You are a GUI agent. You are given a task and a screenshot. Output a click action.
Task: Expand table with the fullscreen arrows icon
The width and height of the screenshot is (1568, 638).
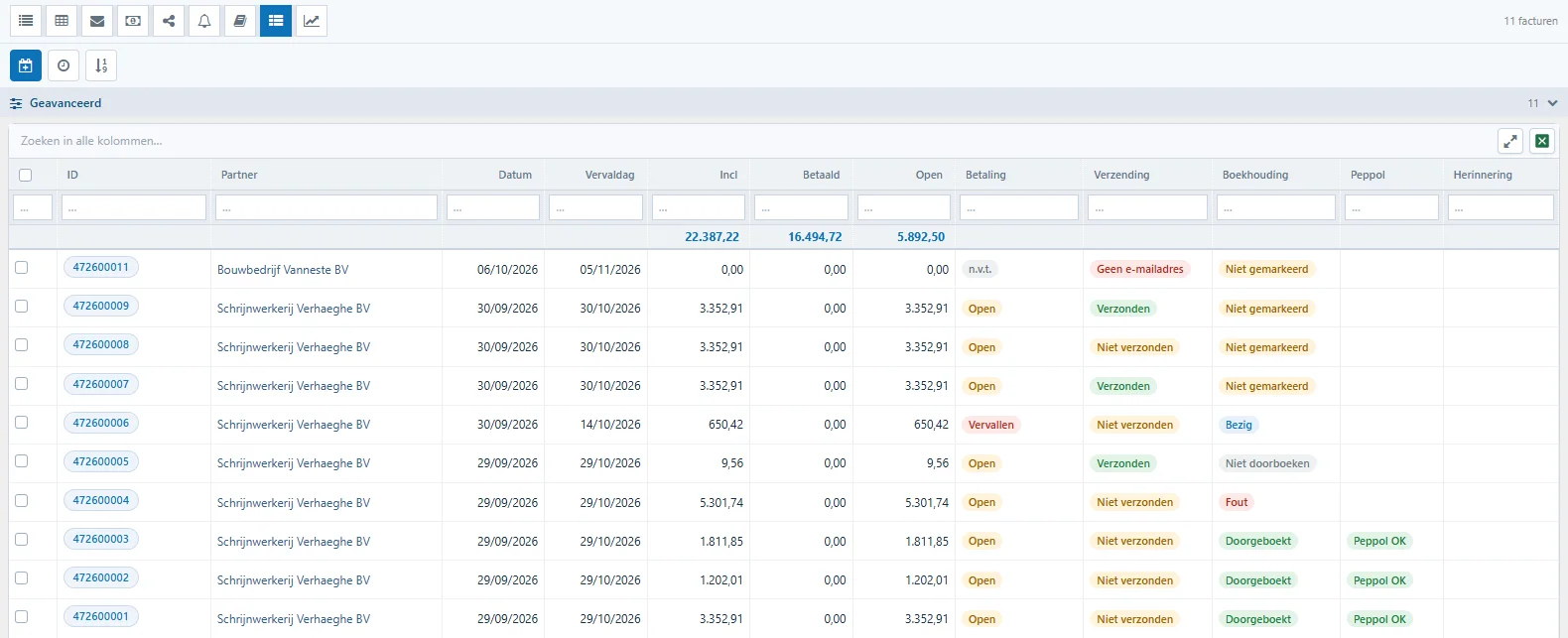tap(1510, 141)
